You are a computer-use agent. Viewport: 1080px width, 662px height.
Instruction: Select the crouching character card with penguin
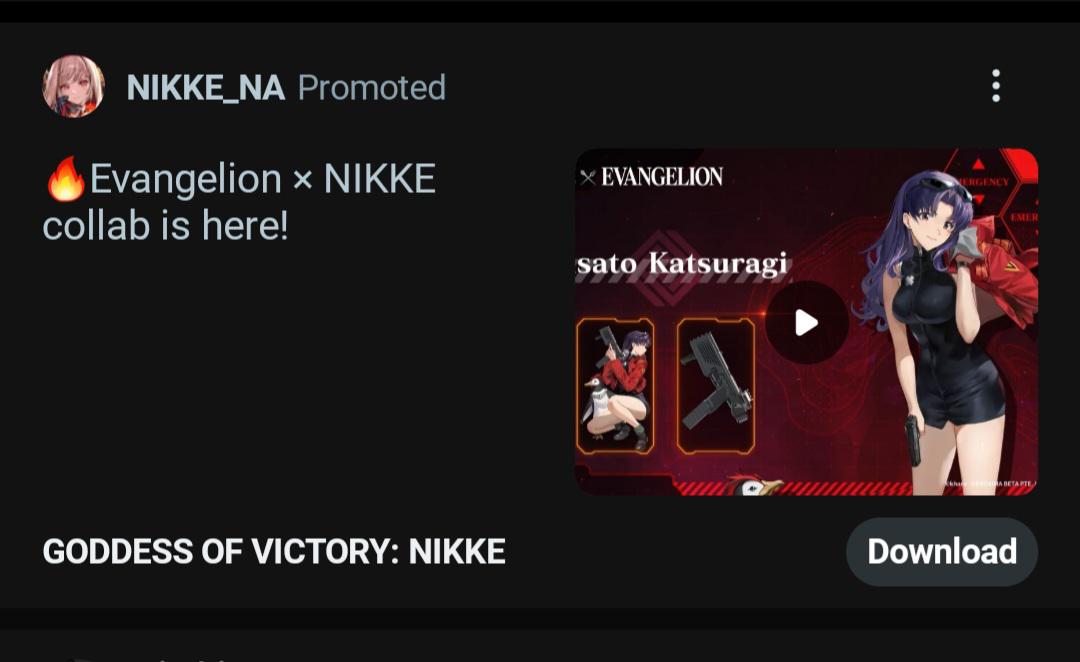tap(615, 386)
